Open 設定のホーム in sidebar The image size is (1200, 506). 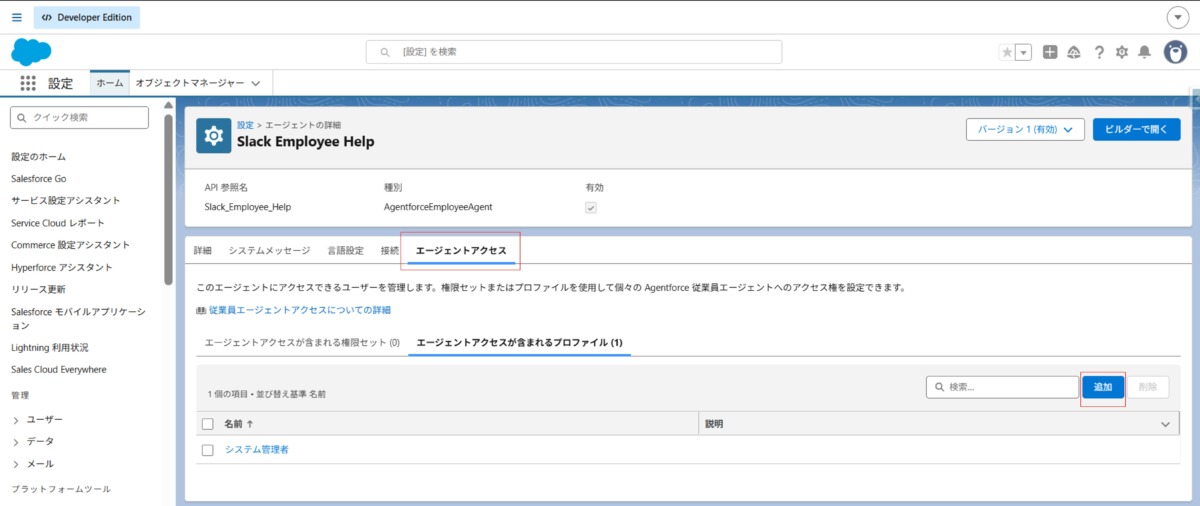(39, 157)
